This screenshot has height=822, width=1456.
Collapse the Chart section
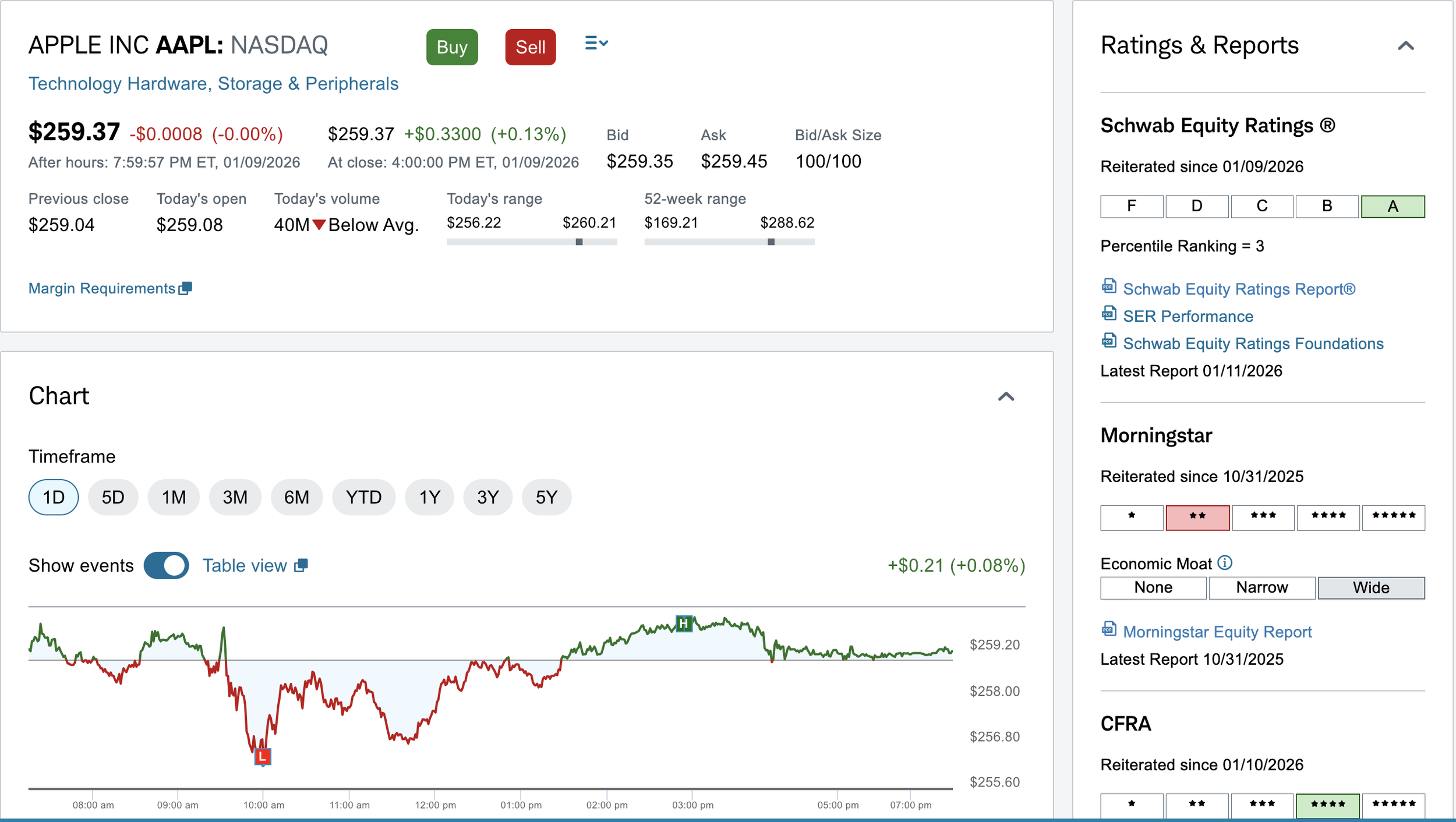tap(1006, 396)
